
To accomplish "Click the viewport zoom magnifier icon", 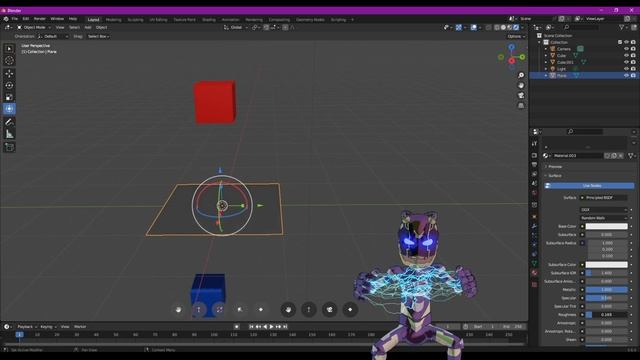I will tap(521, 76).
